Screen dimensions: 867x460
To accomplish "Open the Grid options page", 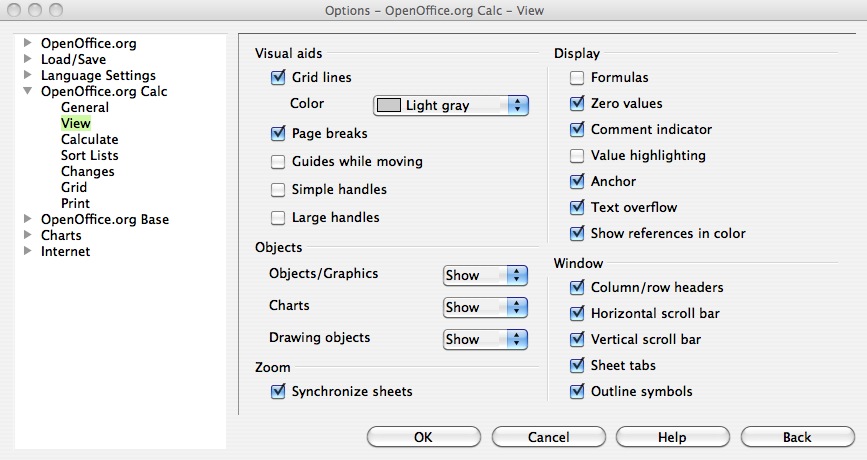I will point(74,187).
